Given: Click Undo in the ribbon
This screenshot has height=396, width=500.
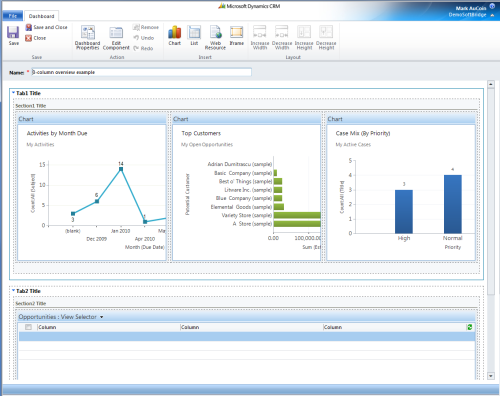Looking at the screenshot, I should (144, 38).
